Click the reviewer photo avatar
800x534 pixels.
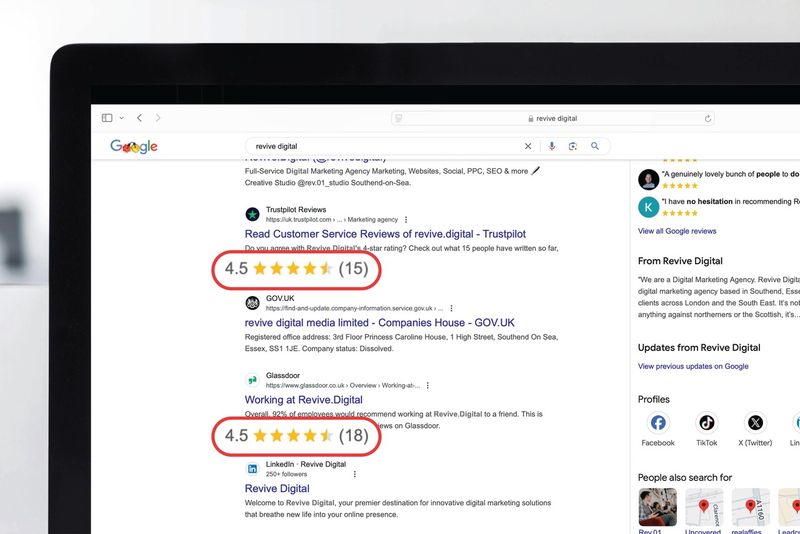(648, 180)
